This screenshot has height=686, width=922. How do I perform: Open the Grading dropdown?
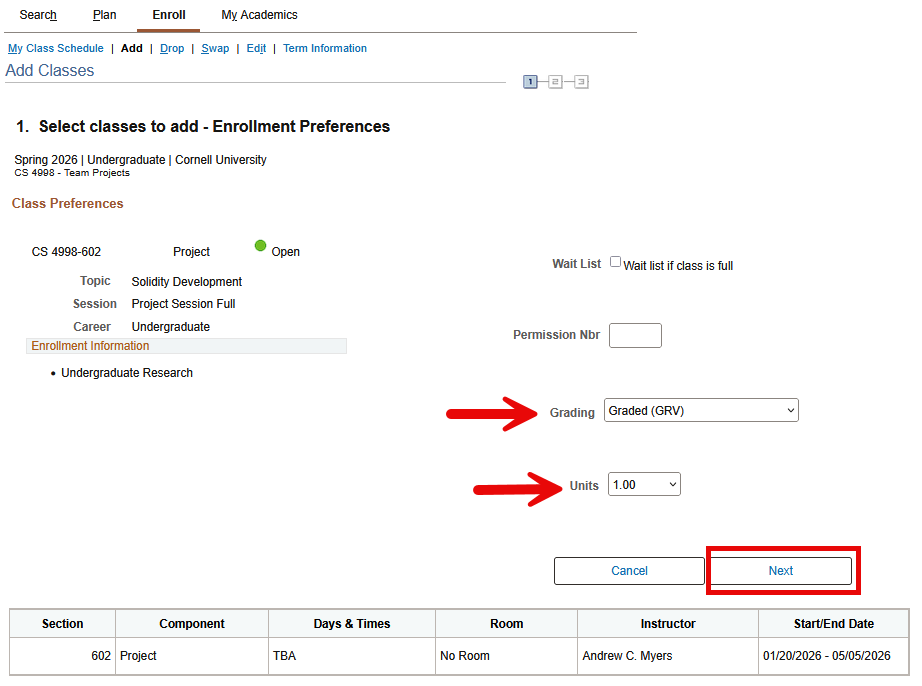point(700,410)
